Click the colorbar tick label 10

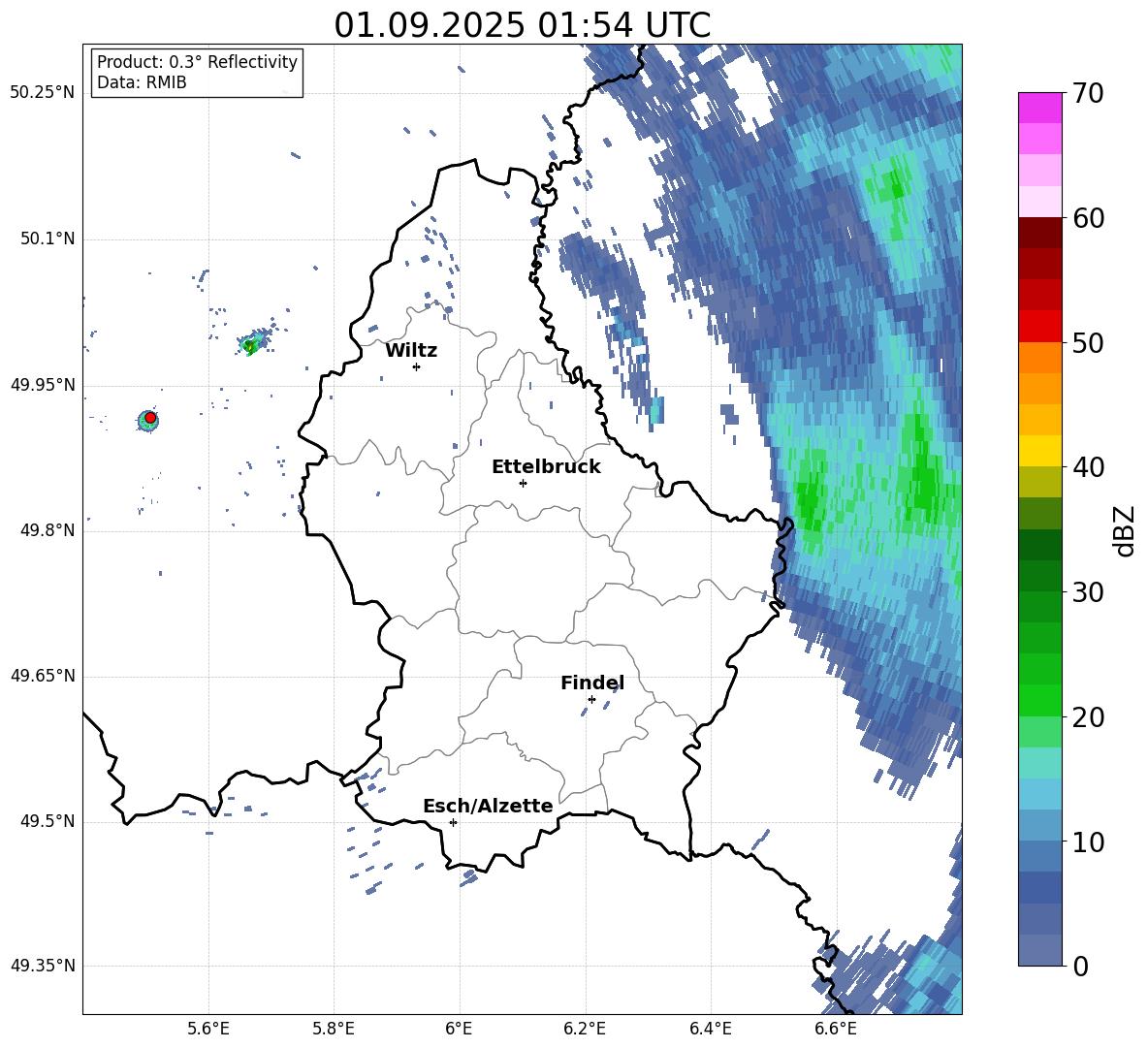tap(1088, 842)
